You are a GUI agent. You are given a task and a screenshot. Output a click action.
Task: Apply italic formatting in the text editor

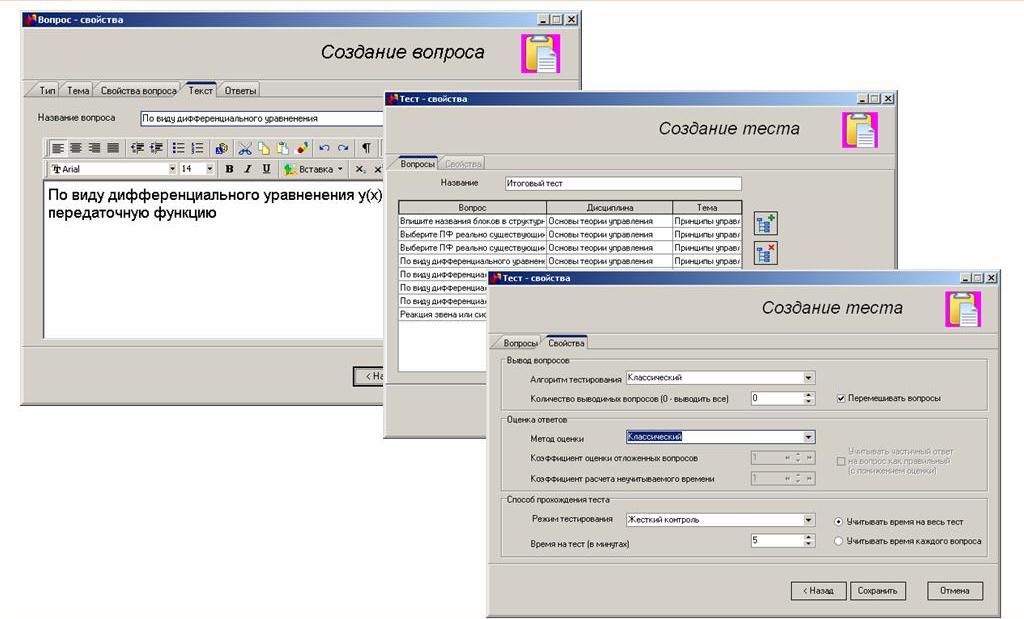click(x=248, y=167)
